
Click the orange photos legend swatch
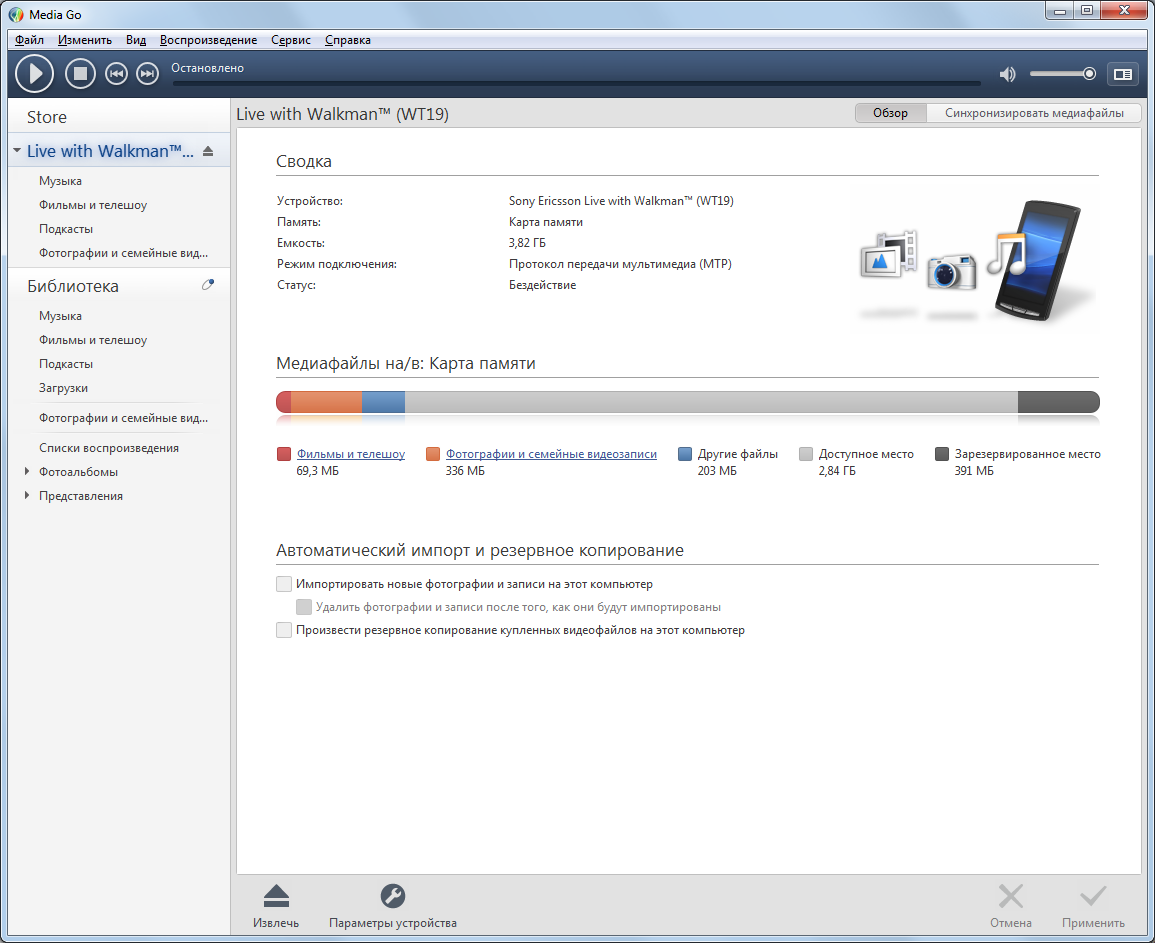point(433,454)
